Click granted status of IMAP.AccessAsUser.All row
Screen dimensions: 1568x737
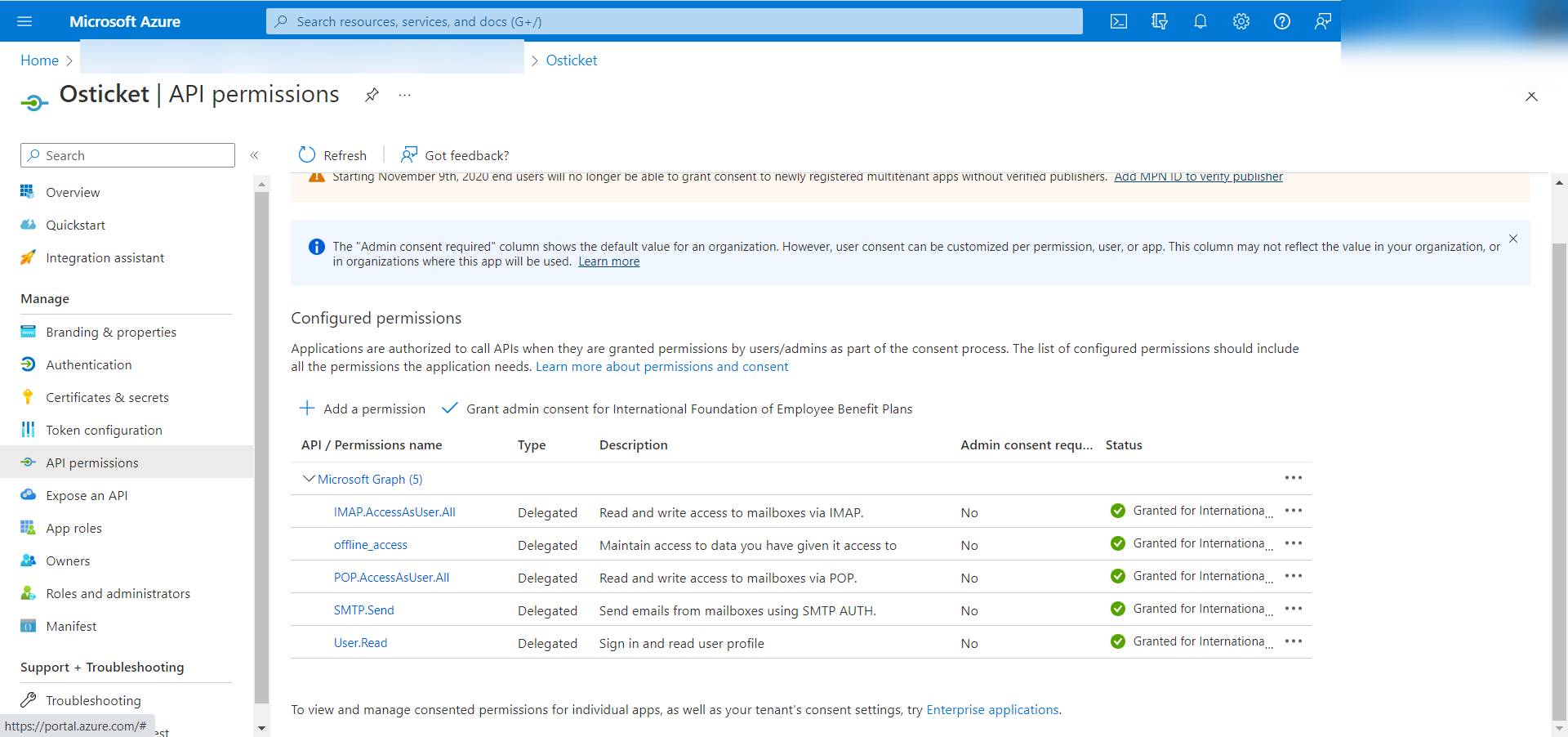pos(1192,511)
